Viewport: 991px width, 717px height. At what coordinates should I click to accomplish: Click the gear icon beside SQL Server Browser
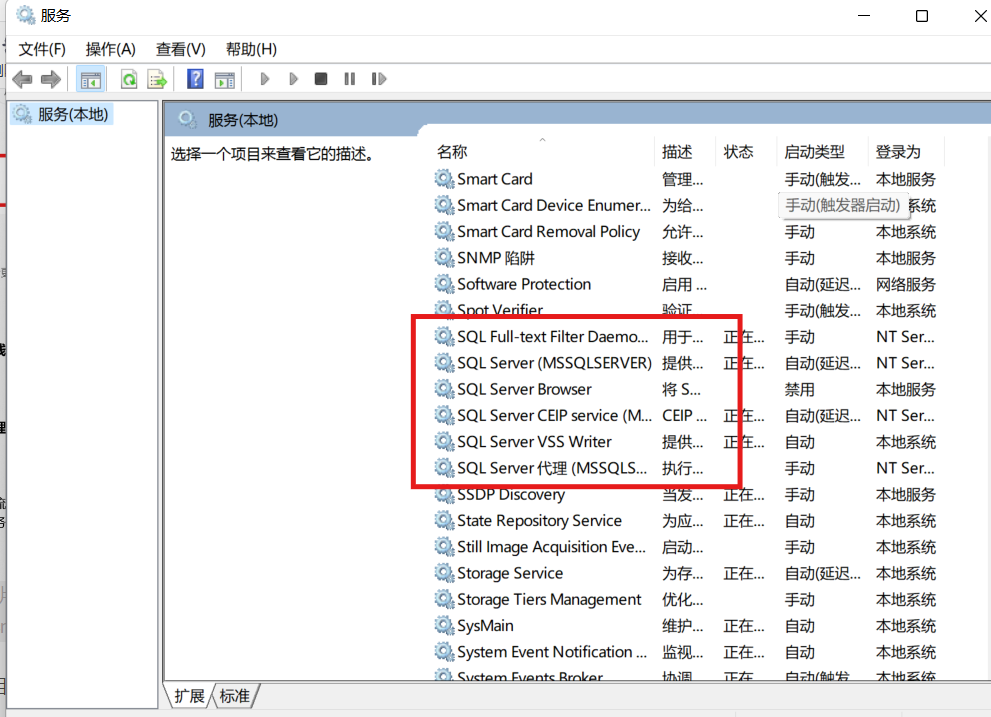coord(444,389)
